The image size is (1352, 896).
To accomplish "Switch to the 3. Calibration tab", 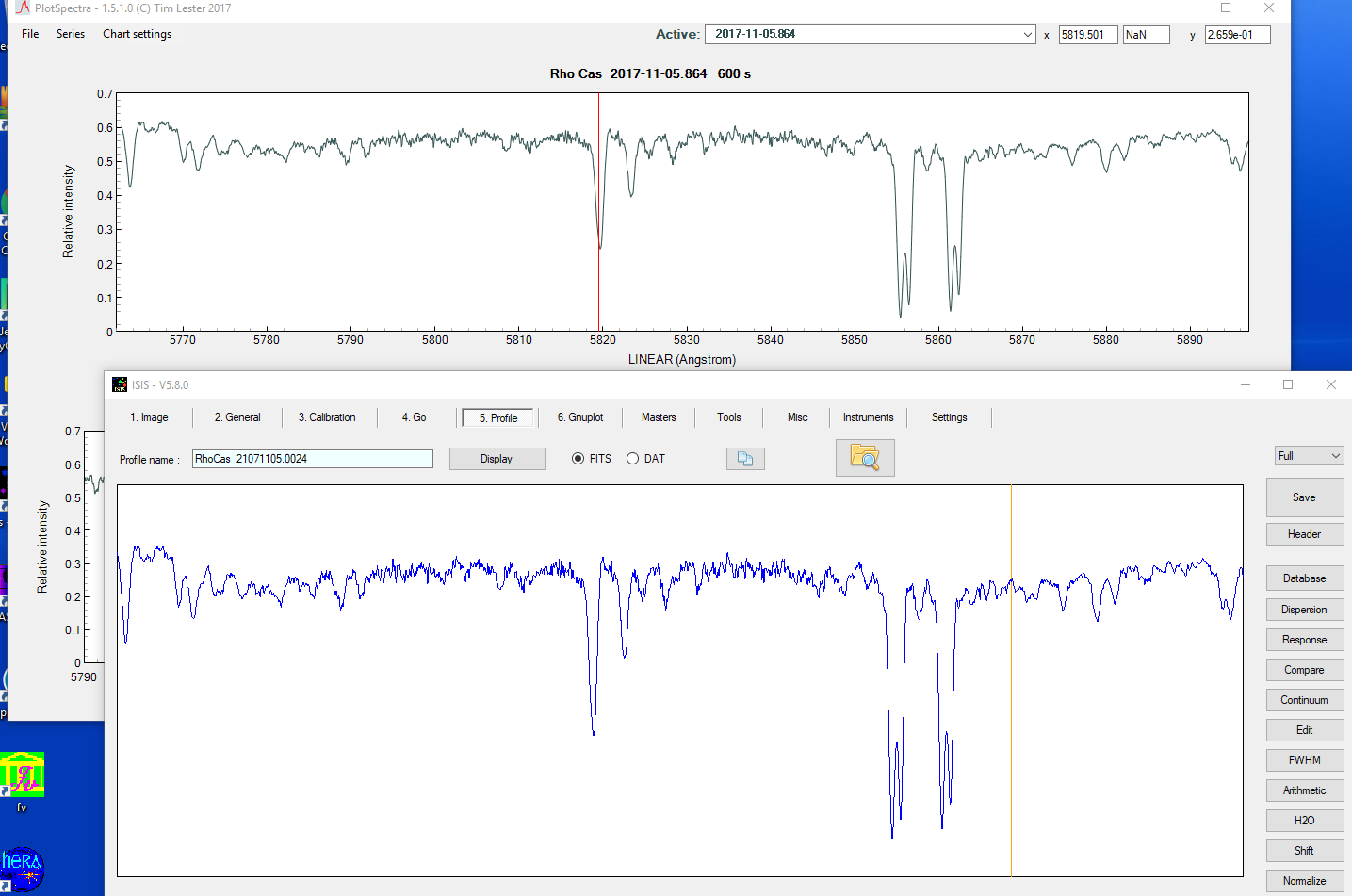I will [x=327, y=417].
